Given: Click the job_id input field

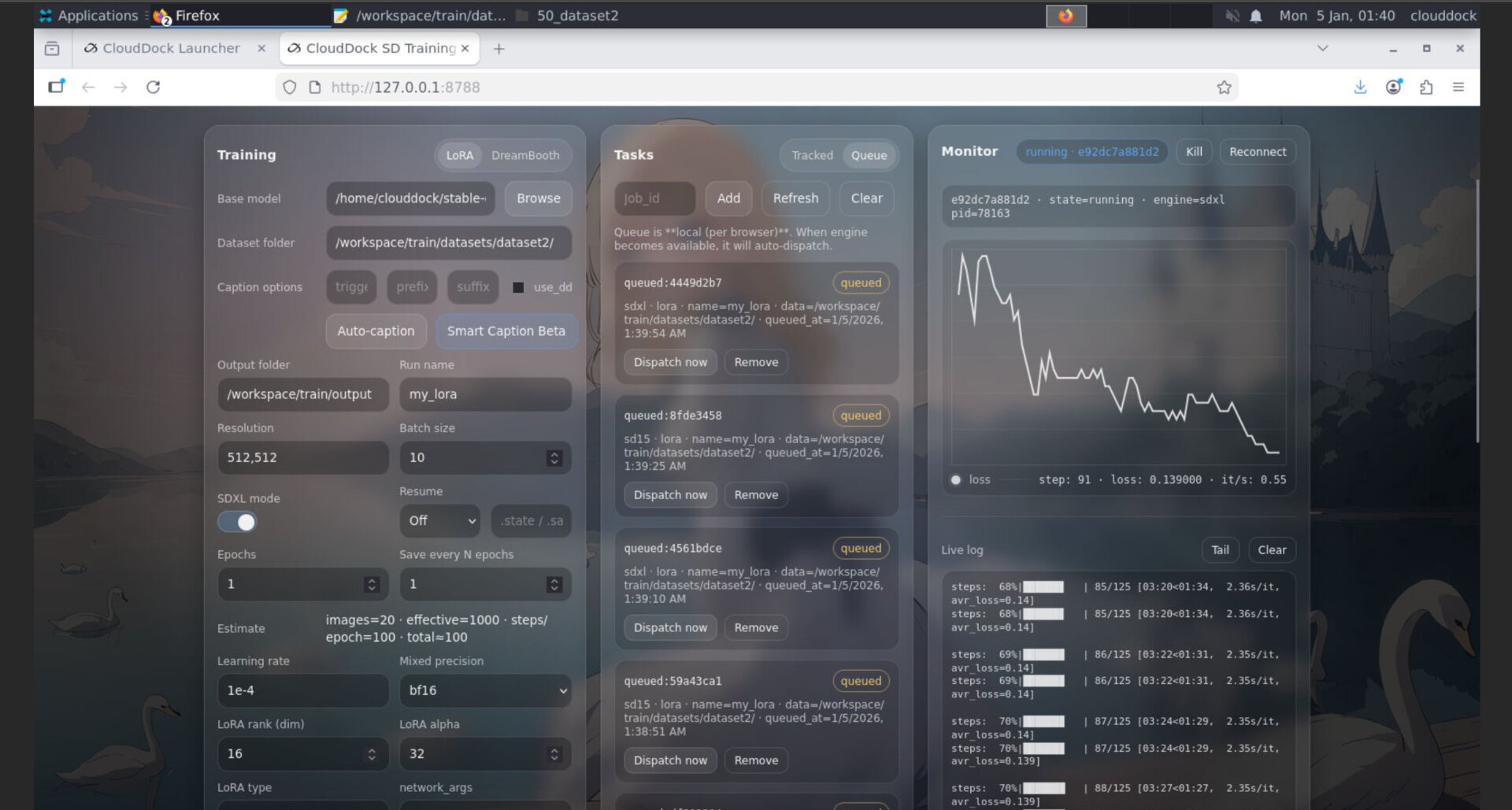Looking at the screenshot, I should pyautogui.click(x=654, y=198).
